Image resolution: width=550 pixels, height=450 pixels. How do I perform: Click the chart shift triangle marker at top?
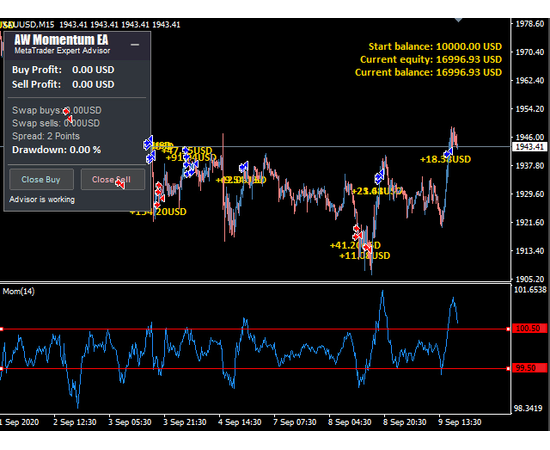[x=458, y=20]
